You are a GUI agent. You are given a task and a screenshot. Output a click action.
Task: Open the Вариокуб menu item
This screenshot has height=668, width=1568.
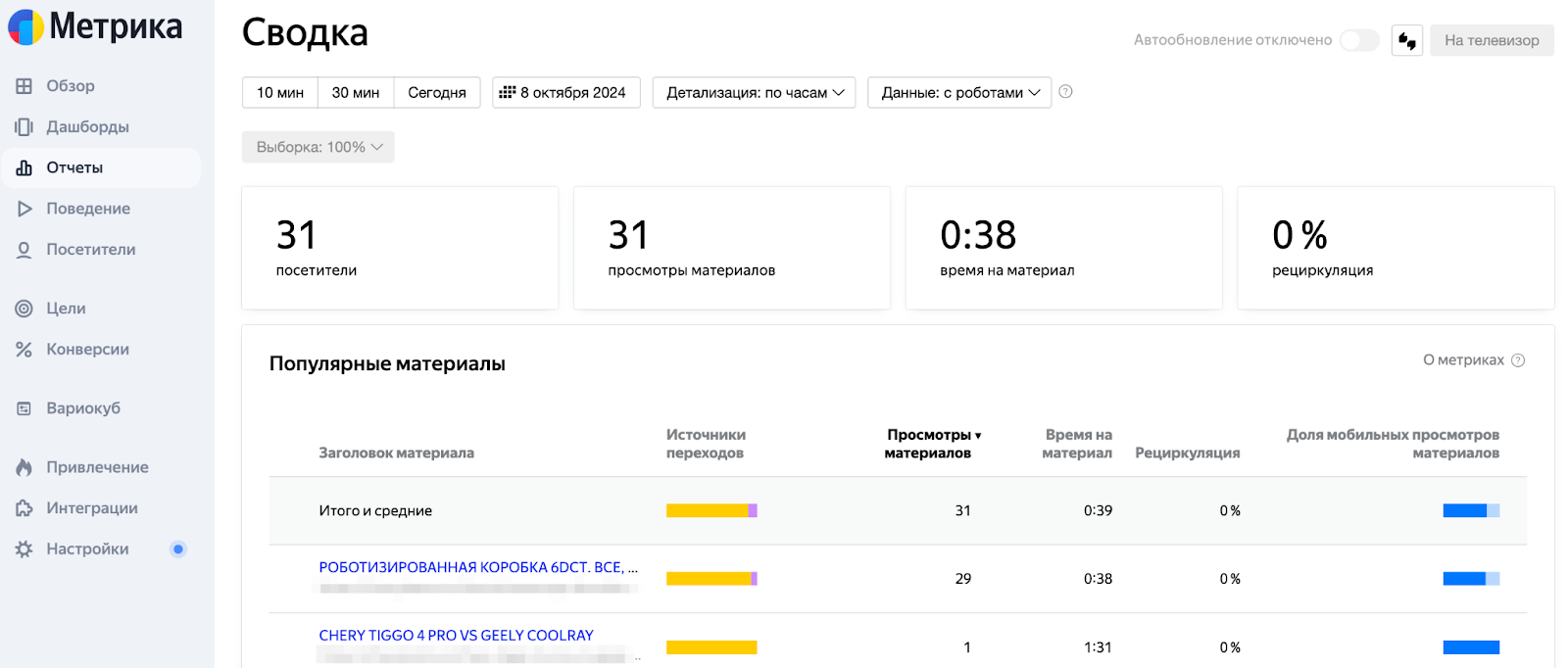[x=83, y=408]
